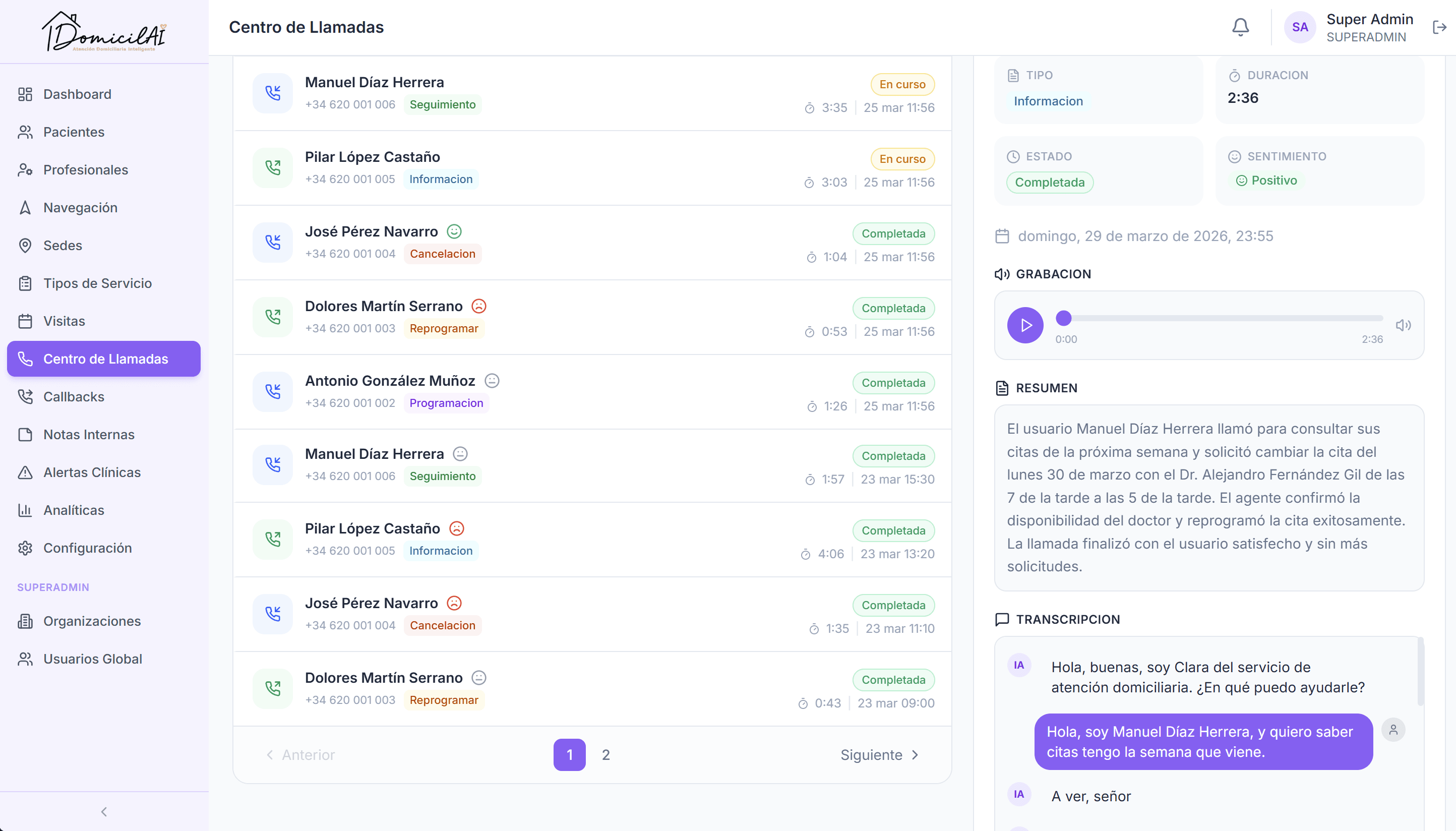Open Callbacks in the sidebar
1456x831 pixels.
pyautogui.click(x=74, y=397)
